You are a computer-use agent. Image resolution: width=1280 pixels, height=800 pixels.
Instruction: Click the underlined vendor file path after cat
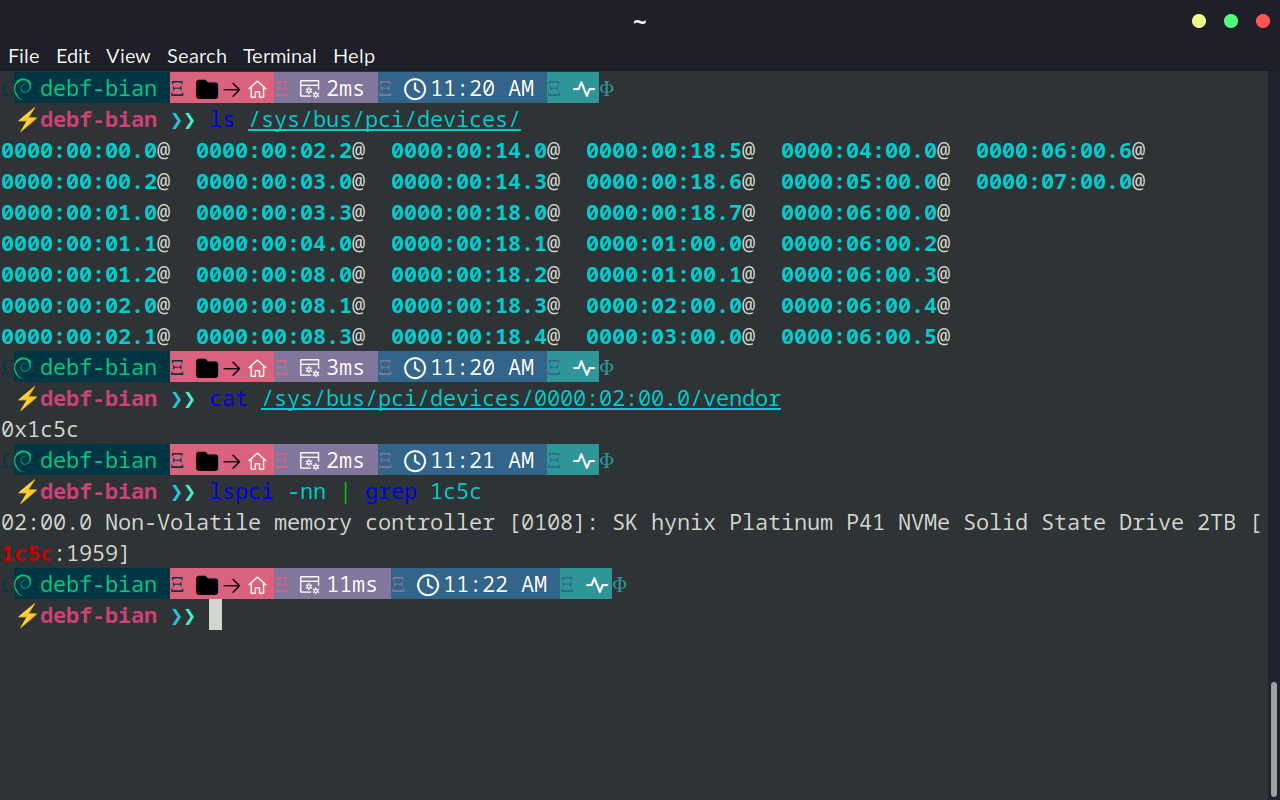(x=520, y=399)
